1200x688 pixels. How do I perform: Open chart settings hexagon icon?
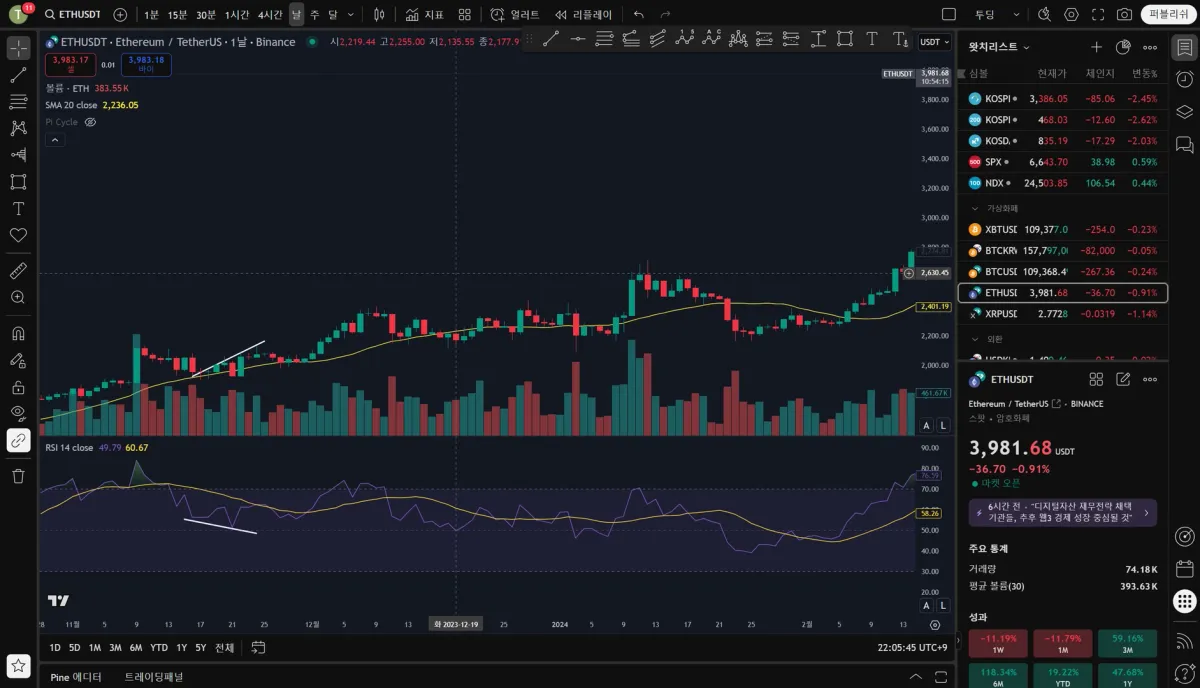(x=1071, y=15)
